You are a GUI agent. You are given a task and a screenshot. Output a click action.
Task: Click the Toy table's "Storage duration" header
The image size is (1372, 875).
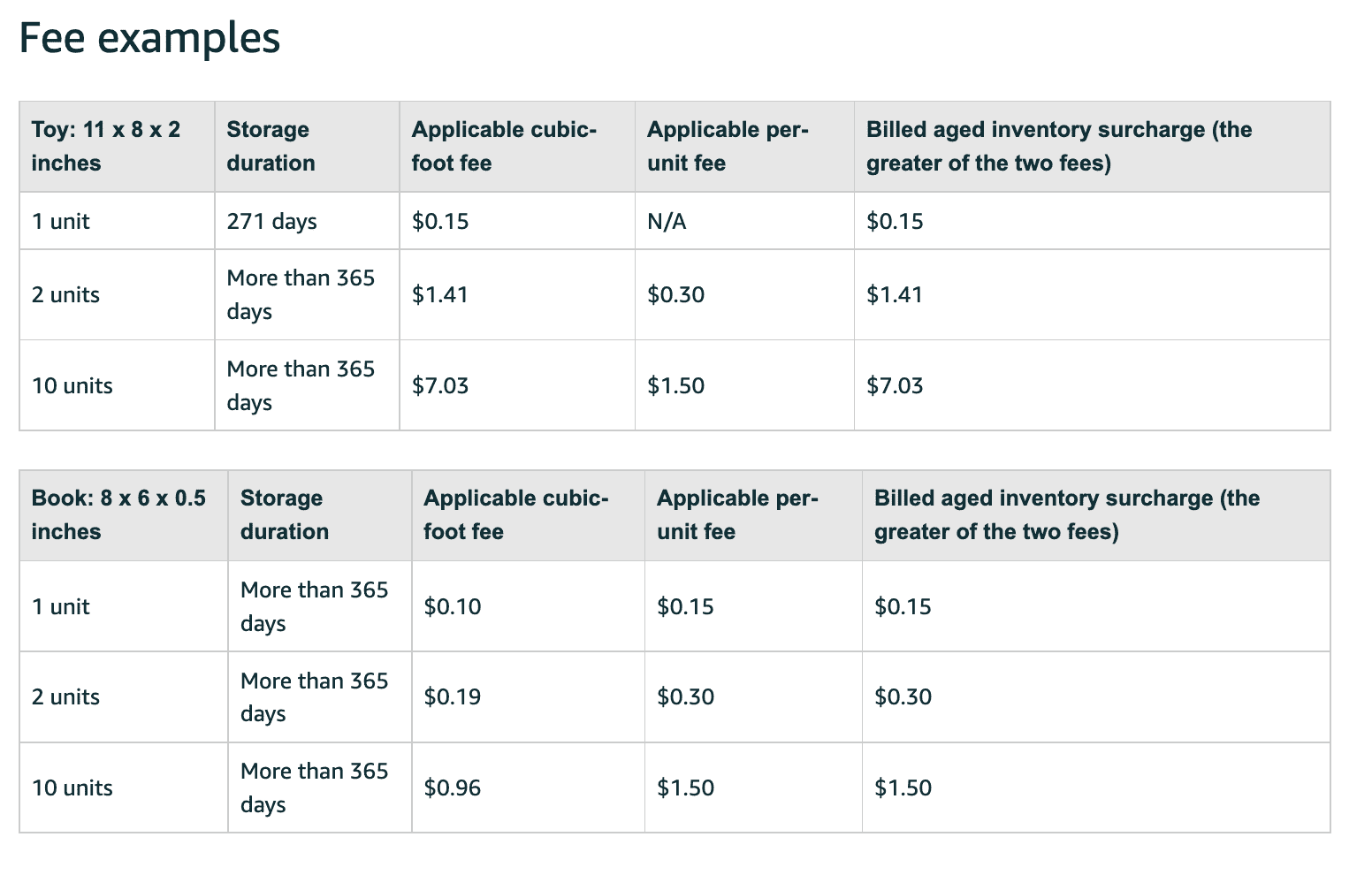tap(271, 147)
